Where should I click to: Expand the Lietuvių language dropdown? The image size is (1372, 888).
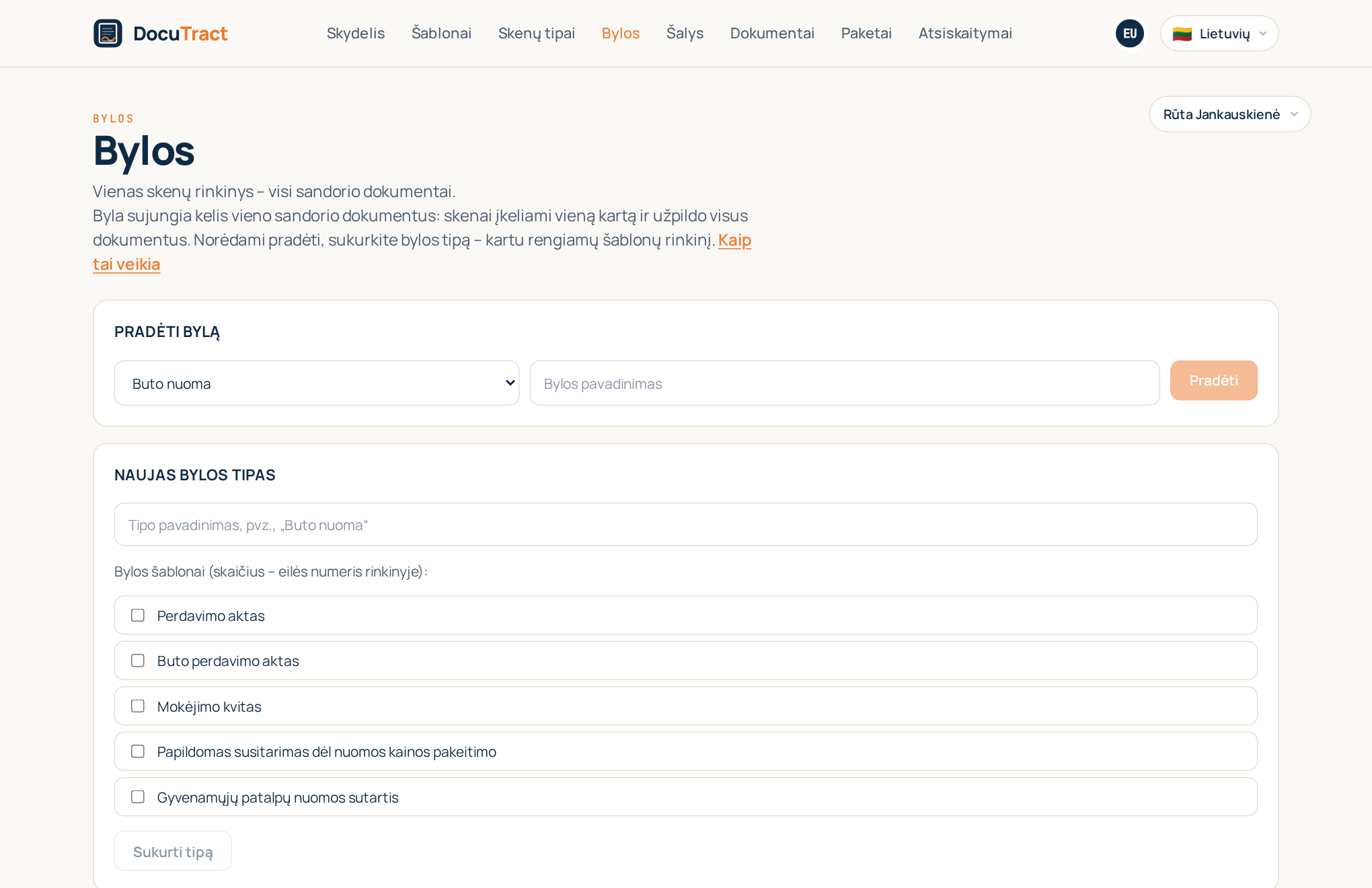[x=1219, y=33]
